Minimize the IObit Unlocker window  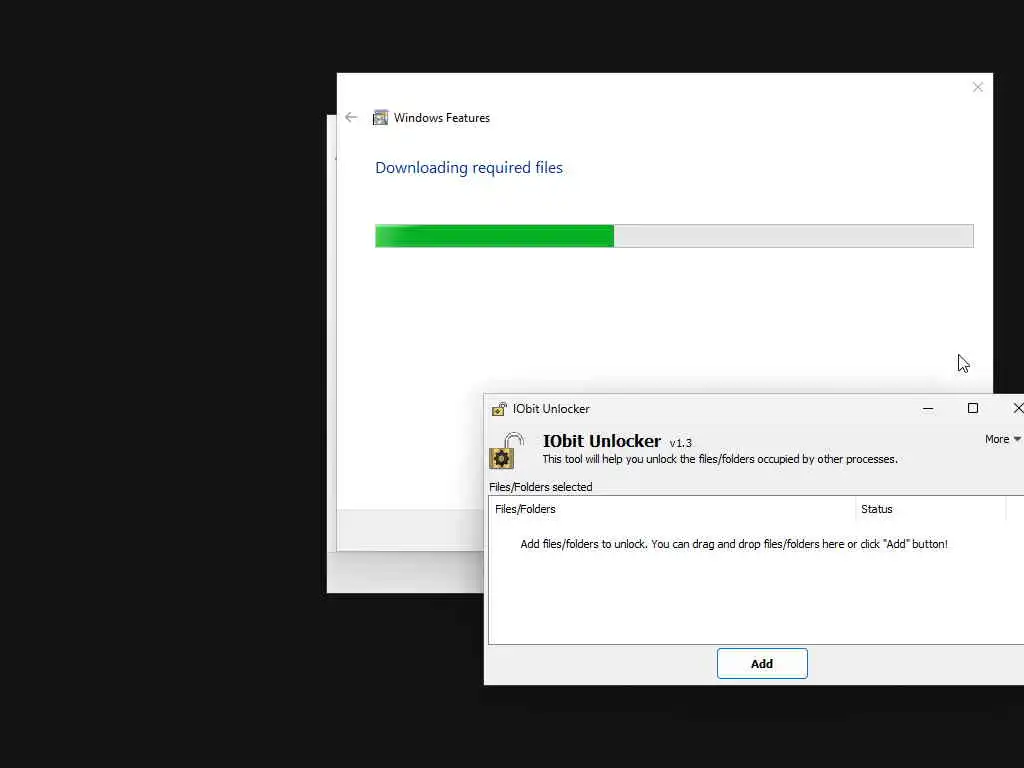point(928,409)
